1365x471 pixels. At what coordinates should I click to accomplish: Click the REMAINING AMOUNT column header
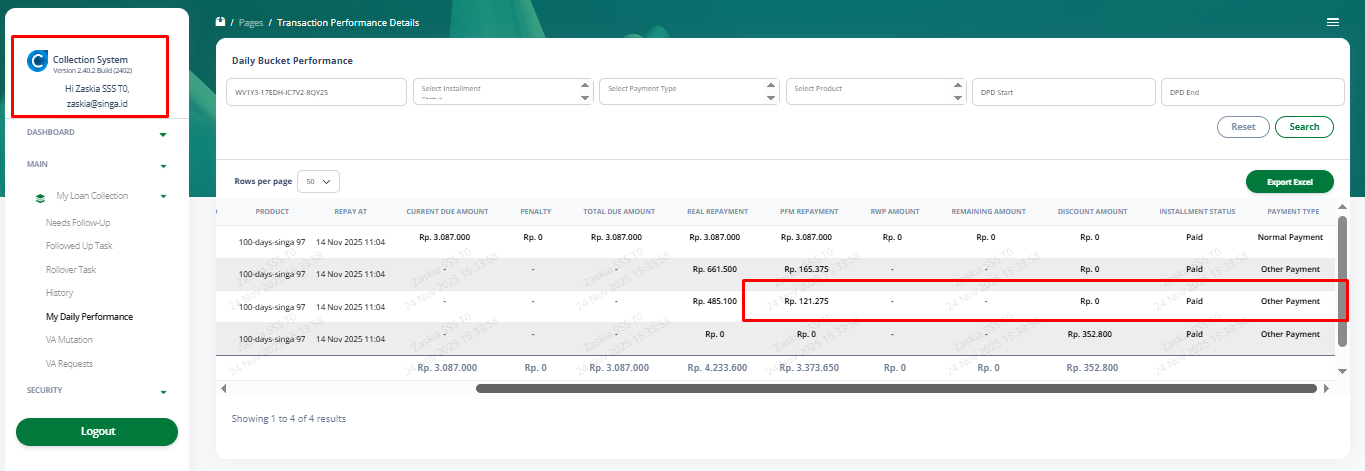988,212
